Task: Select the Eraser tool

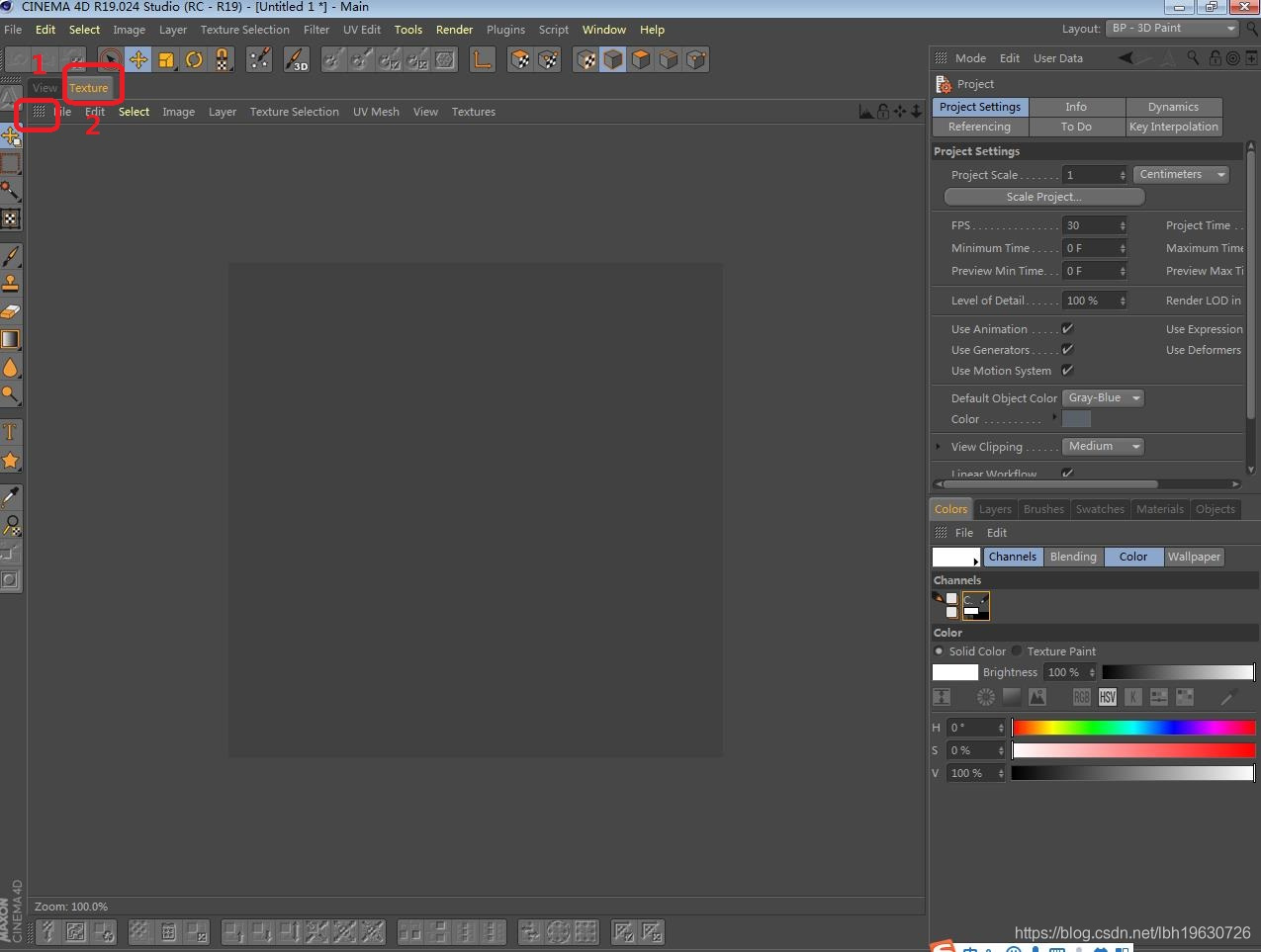Action: (x=11, y=311)
